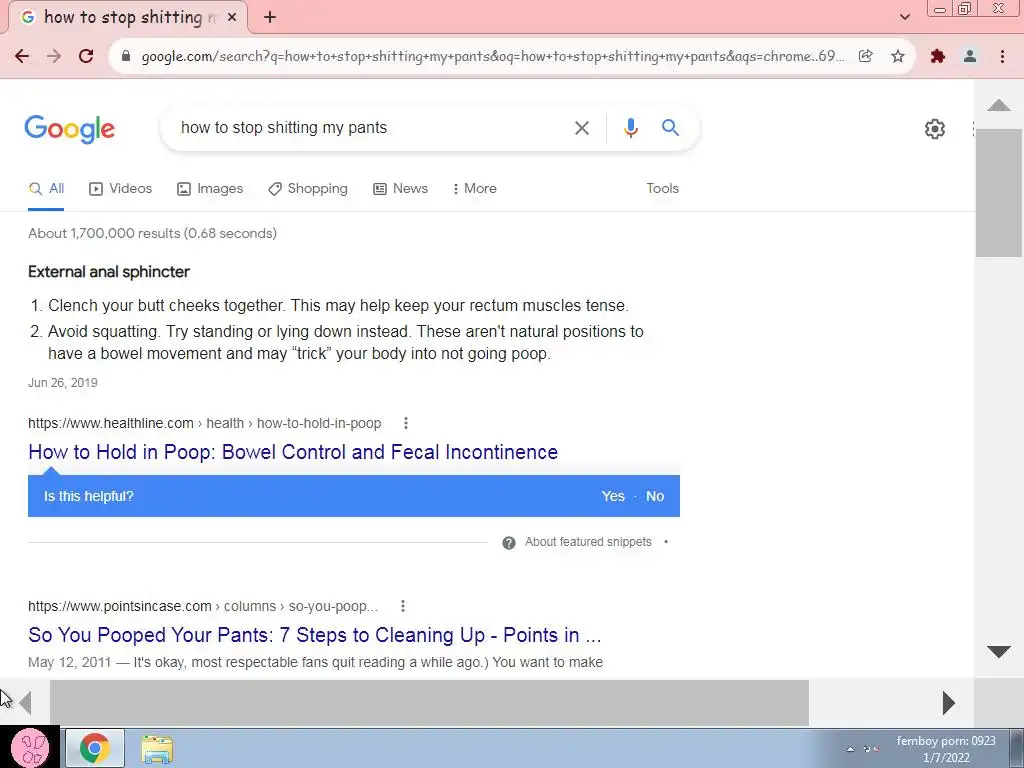Open the pointsincase result options menu

coord(403,606)
